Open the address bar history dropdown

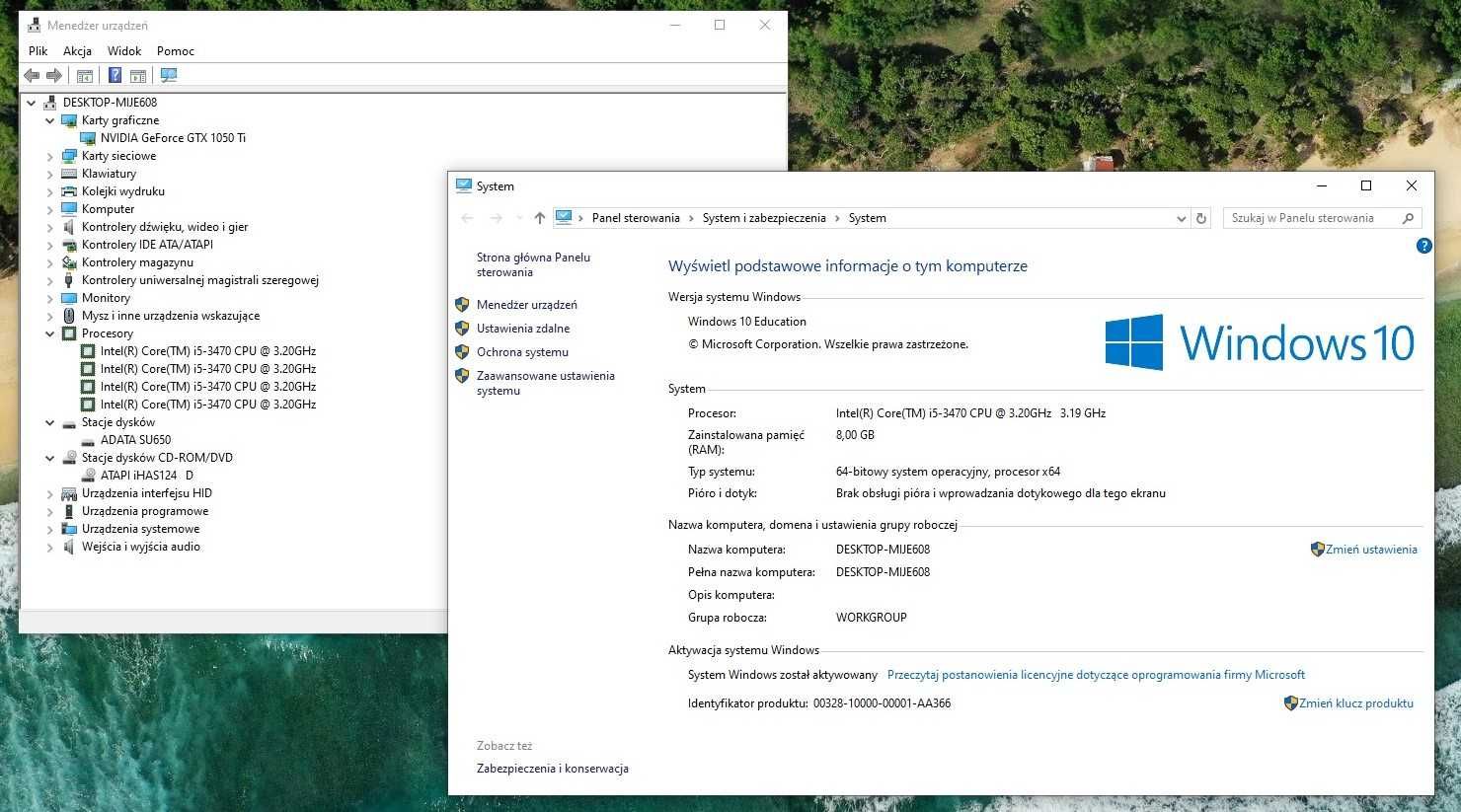coord(1181,218)
